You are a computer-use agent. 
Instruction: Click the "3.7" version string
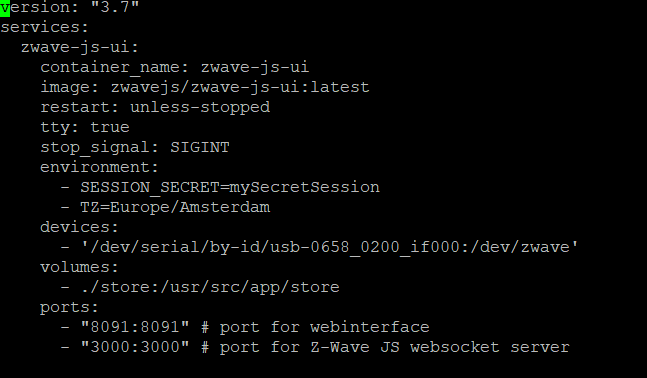tap(115, 7)
